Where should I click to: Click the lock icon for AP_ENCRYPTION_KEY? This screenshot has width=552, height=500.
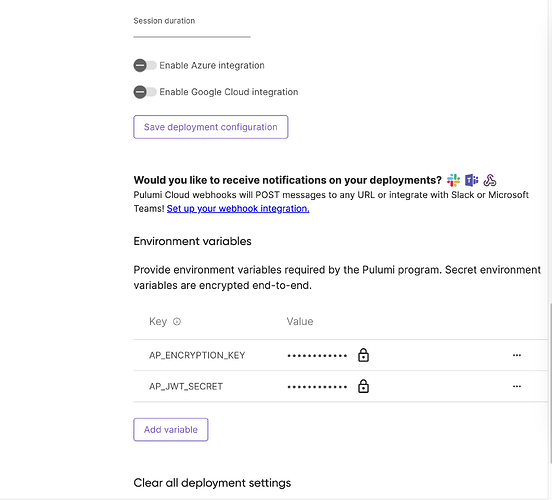363,355
